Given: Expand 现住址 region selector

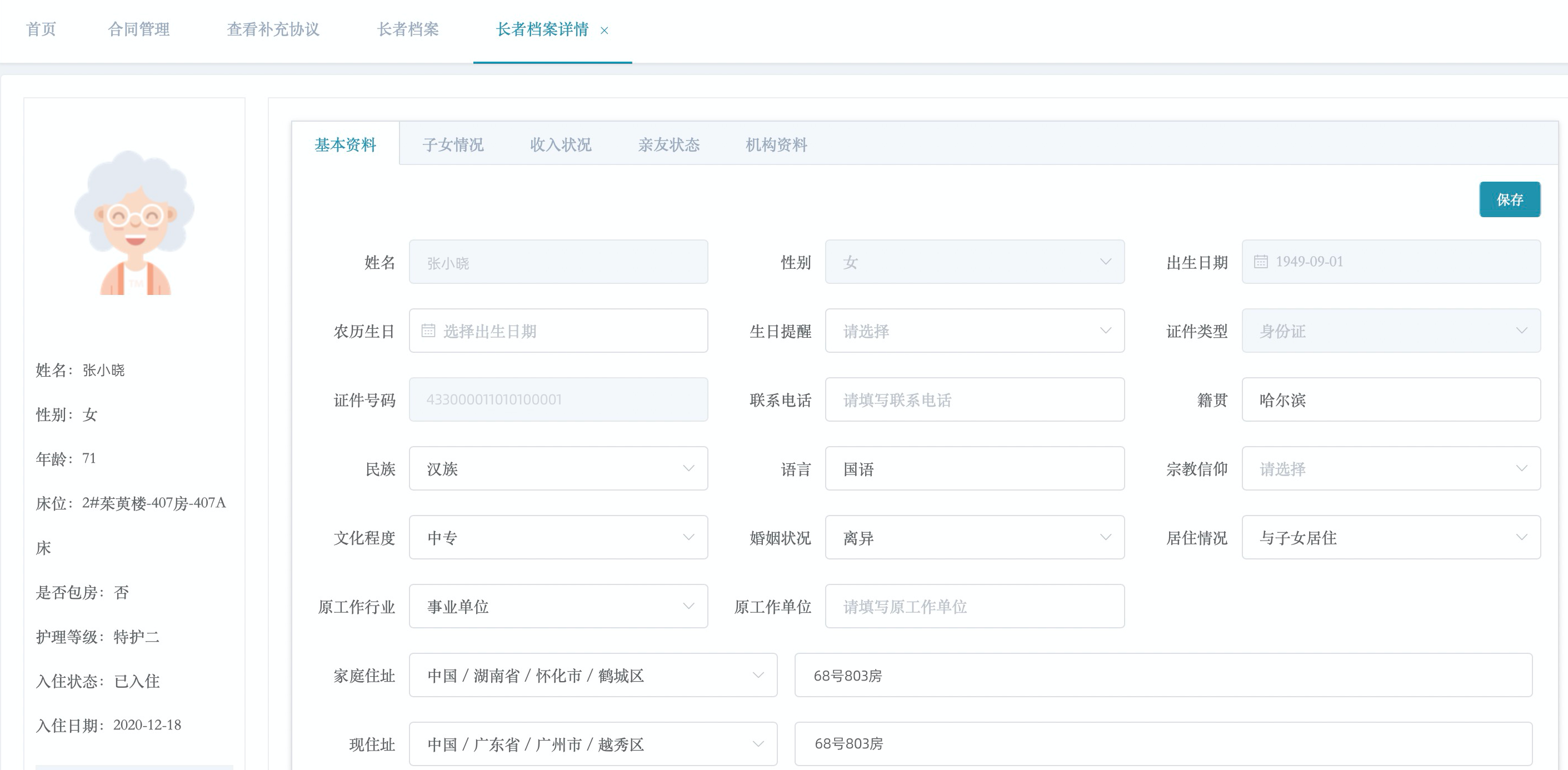Looking at the screenshot, I should [x=593, y=744].
